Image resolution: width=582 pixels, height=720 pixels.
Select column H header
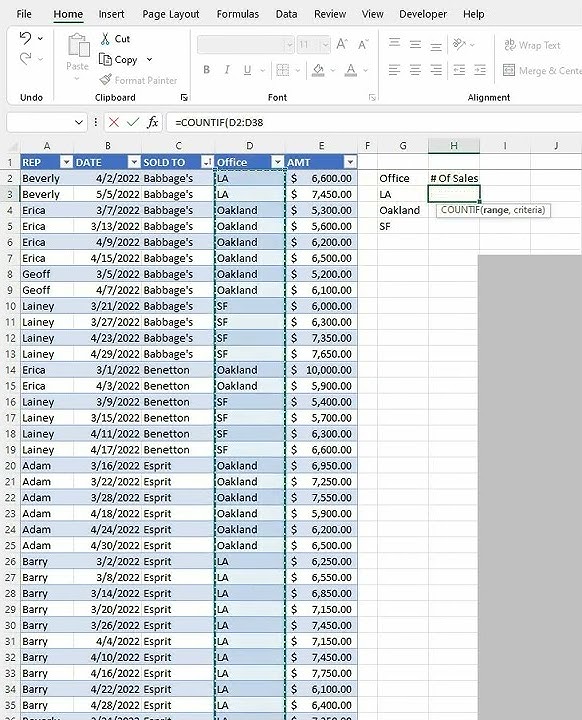click(454, 146)
